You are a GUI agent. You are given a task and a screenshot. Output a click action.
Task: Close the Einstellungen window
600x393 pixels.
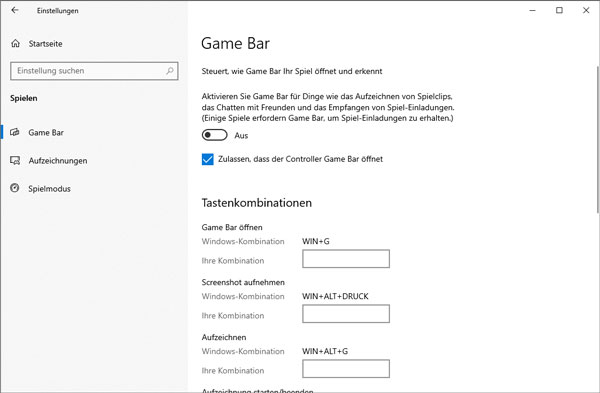586,10
